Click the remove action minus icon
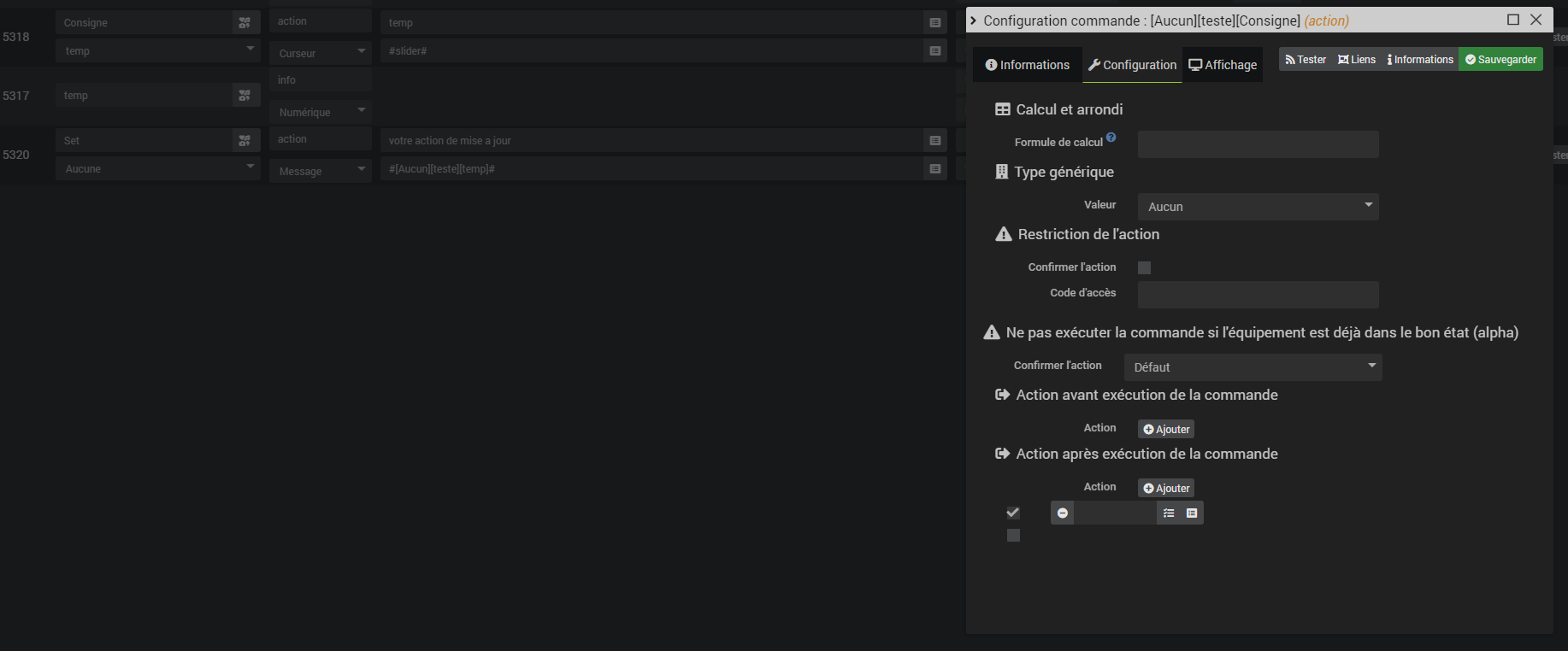The width and height of the screenshot is (1568, 651). [1062, 513]
